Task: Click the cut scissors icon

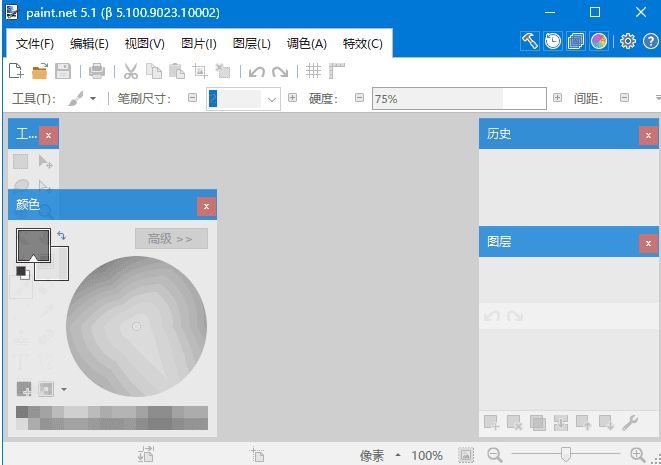Action: tap(131, 71)
